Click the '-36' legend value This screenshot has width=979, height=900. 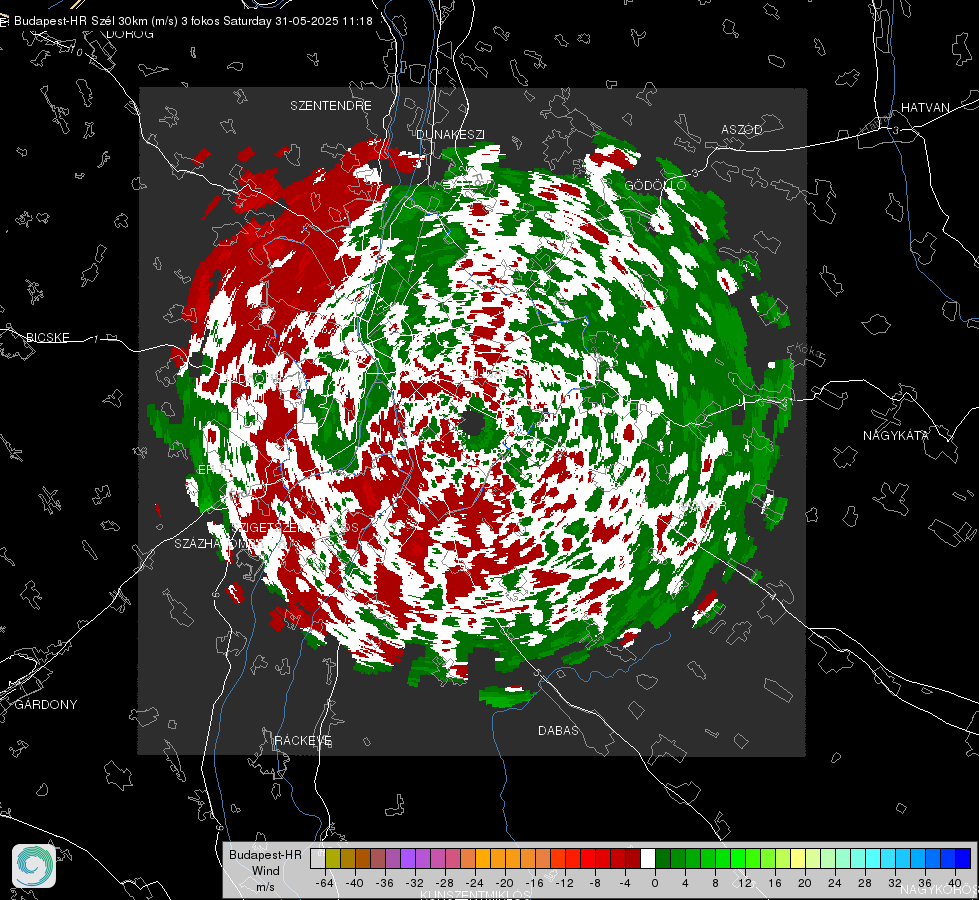(x=385, y=883)
